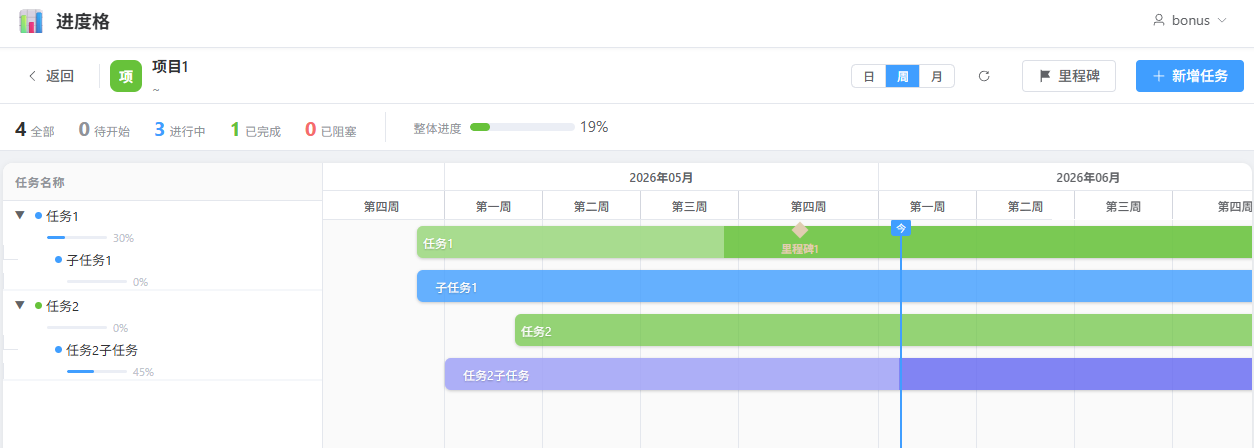Viewport: 1254px width, 448px height.
Task: Click the 任务2 green Gantt bar
Action: pyautogui.click(x=884, y=330)
